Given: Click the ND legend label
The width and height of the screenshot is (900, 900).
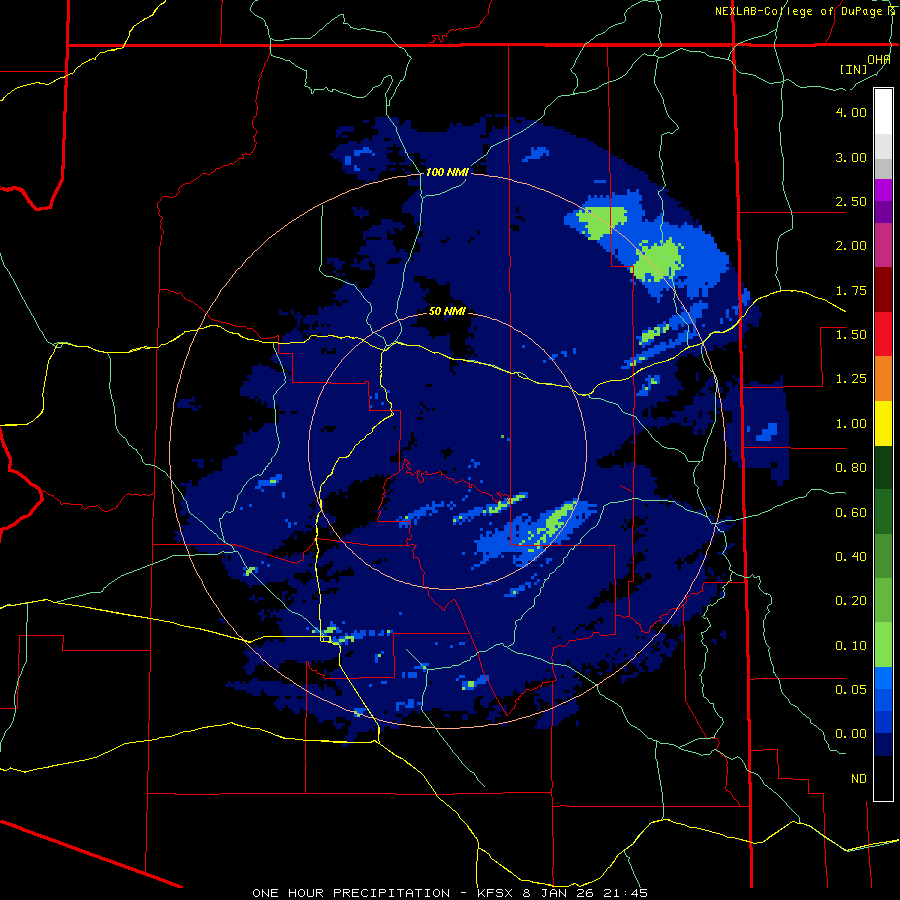Looking at the screenshot, I should tap(859, 779).
